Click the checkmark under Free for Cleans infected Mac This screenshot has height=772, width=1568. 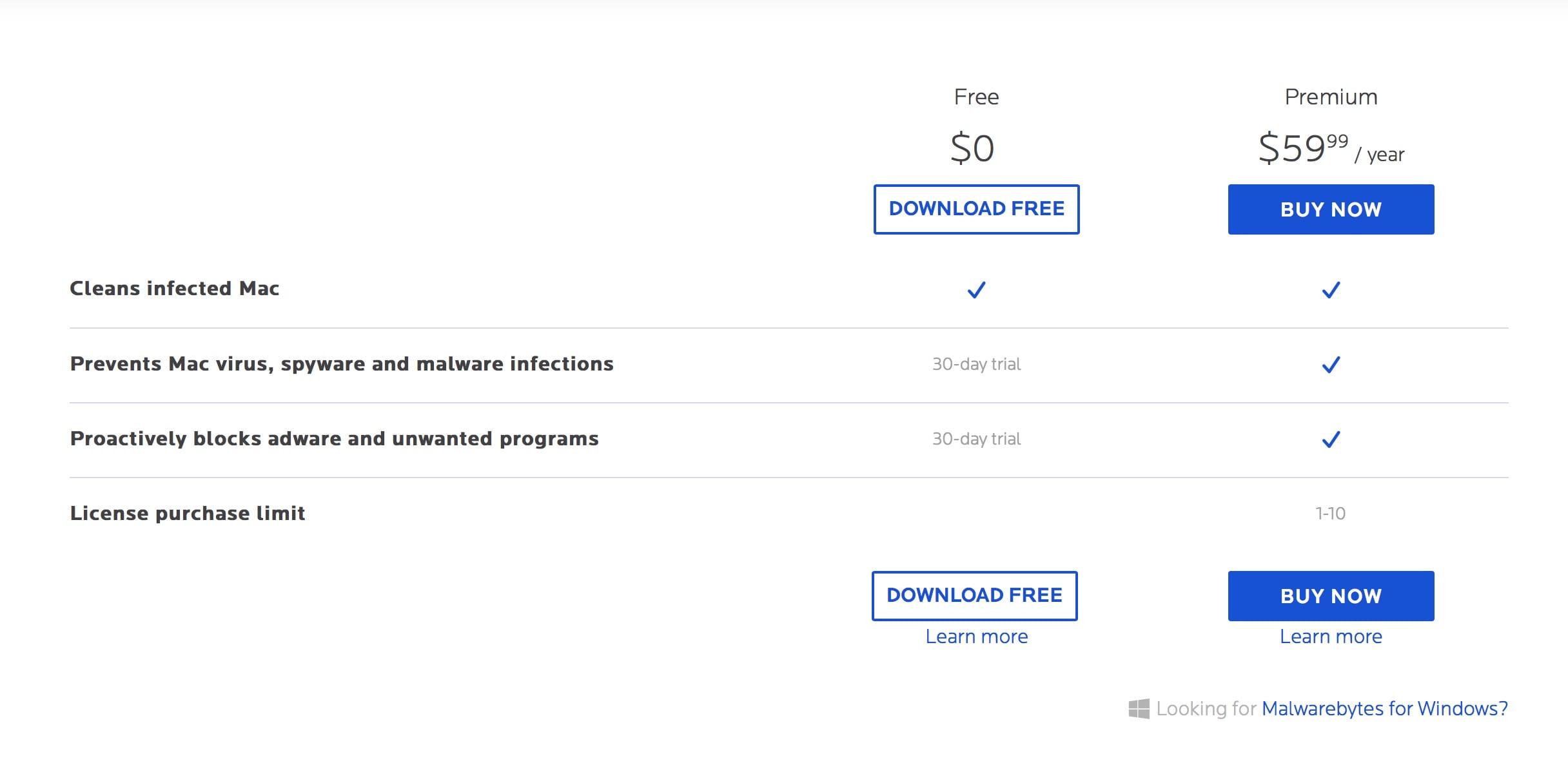click(x=976, y=290)
